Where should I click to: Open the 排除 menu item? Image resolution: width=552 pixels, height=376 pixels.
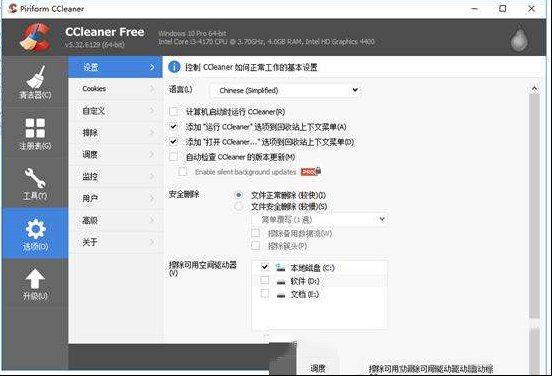tap(115, 133)
